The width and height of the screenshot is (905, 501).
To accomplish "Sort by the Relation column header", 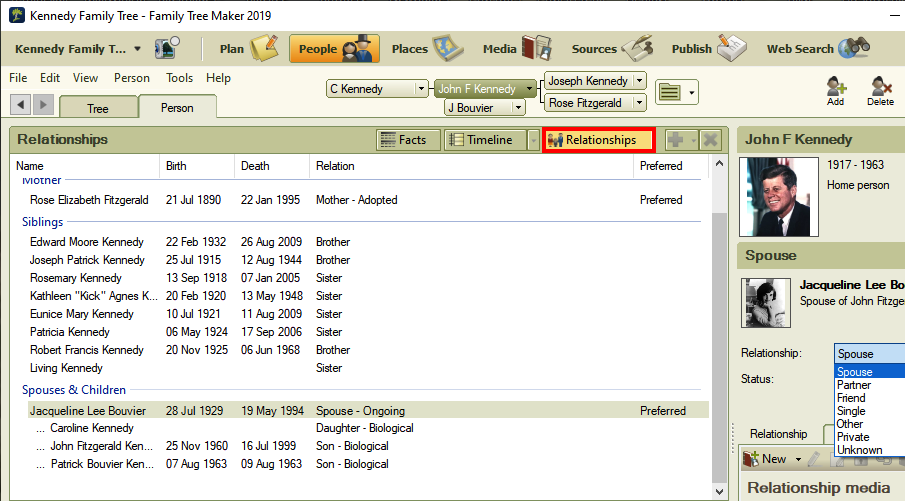I will pos(472,166).
